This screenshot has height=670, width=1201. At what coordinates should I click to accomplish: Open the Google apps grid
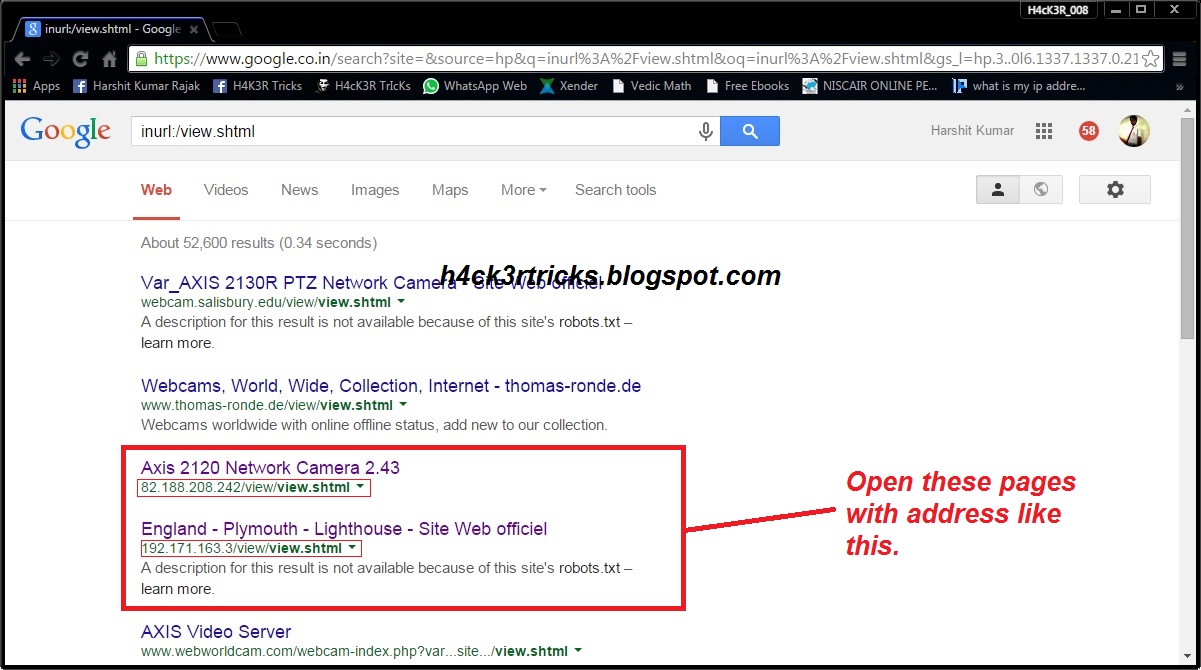pyautogui.click(x=1044, y=131)
